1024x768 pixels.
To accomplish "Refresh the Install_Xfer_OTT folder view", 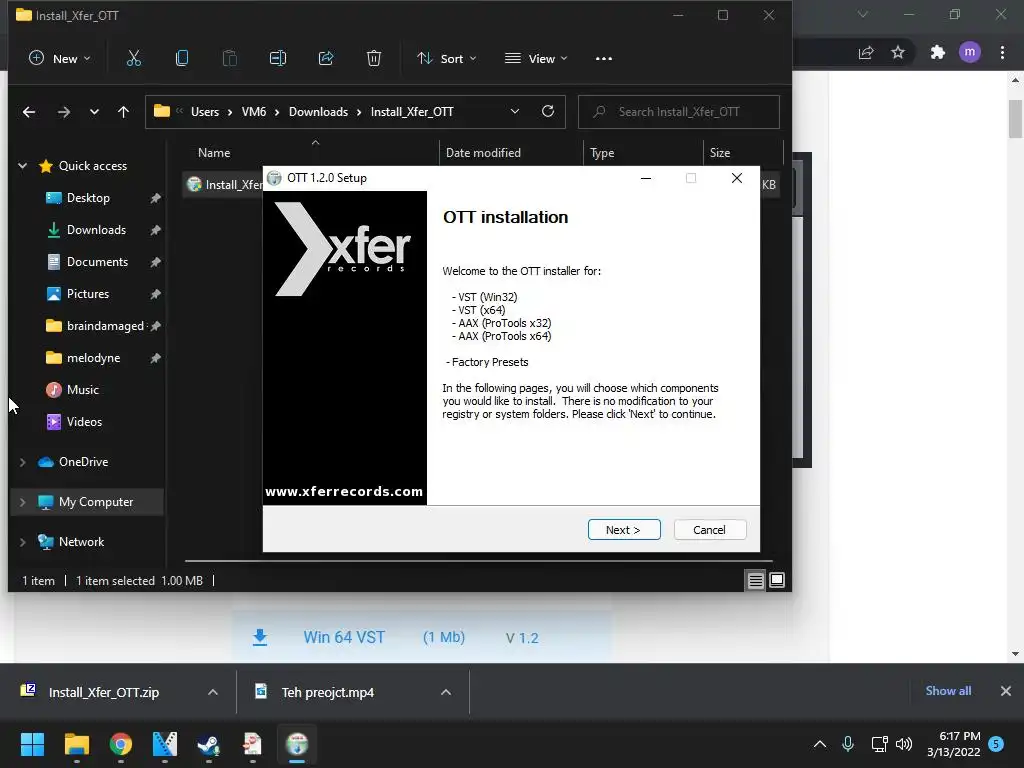I will [x=548, y=111].
